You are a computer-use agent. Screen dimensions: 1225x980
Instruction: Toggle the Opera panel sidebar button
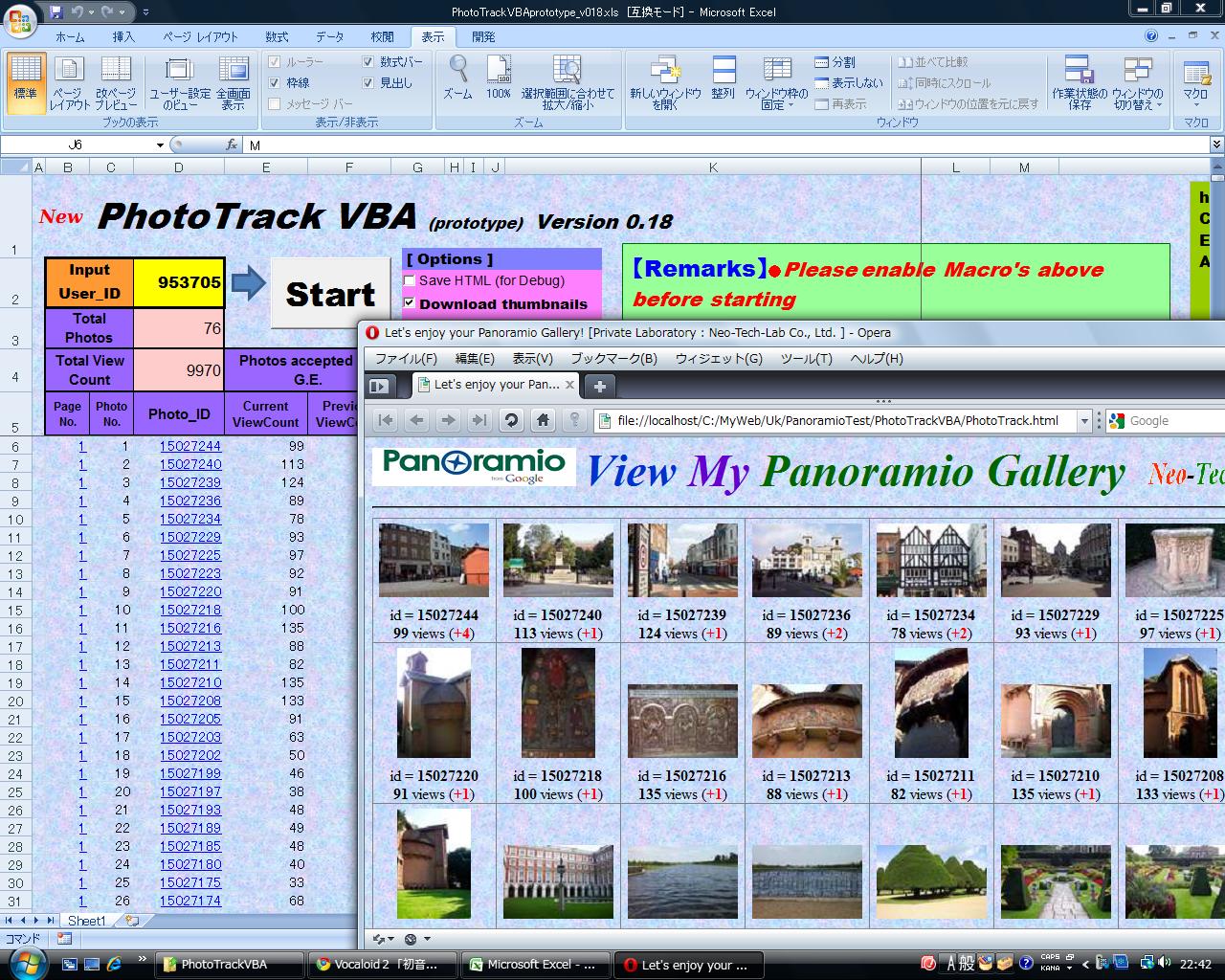380,386
